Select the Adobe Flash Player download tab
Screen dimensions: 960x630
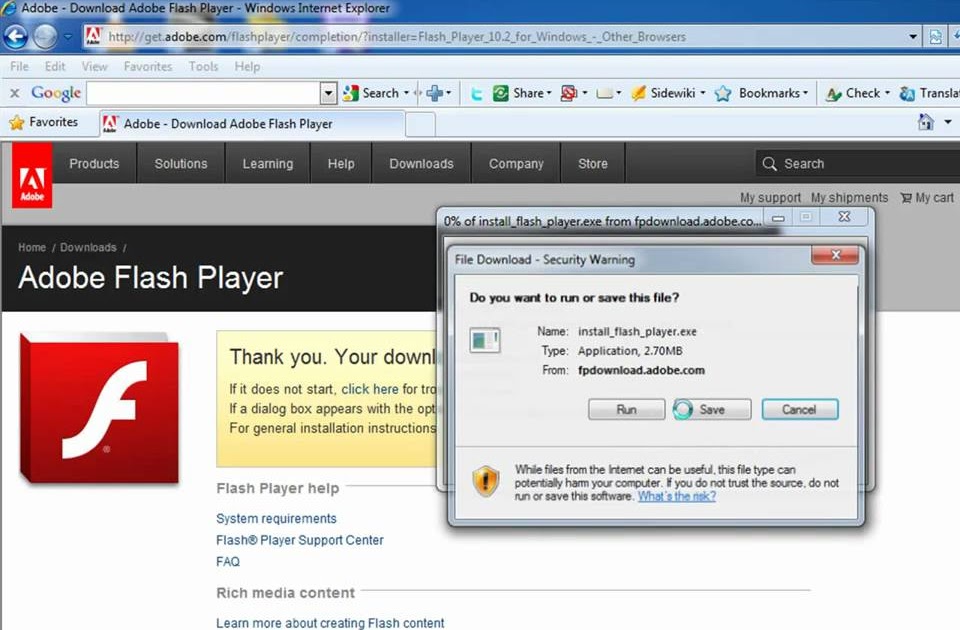click(251, 124)
